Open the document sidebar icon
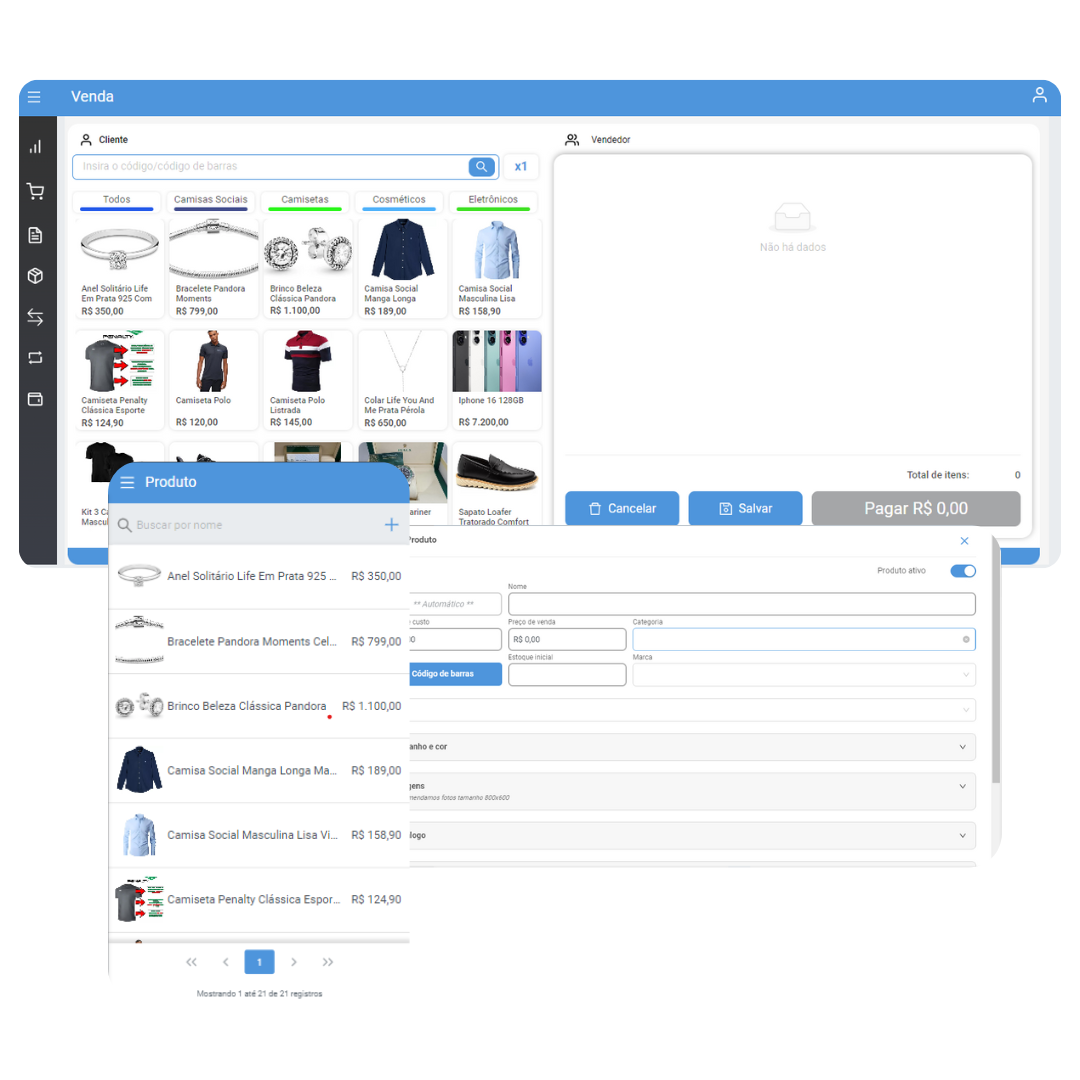1080x1080 pixels. tap(35, 235)
